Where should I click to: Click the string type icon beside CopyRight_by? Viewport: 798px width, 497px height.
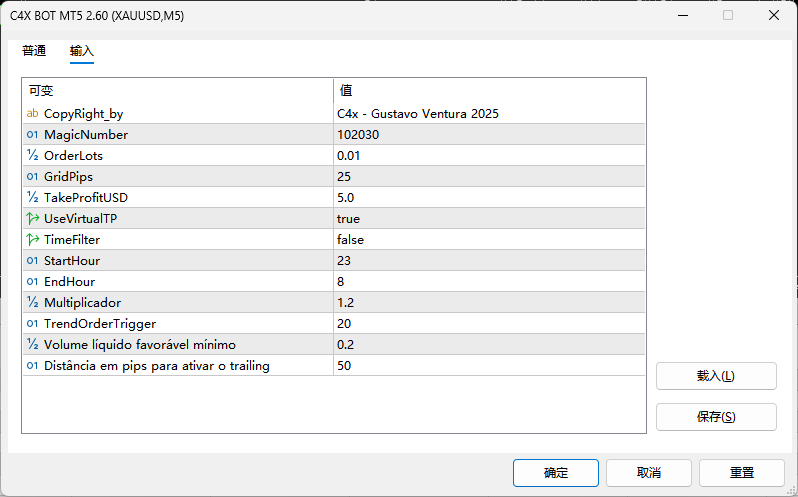[x=32, y=113]
